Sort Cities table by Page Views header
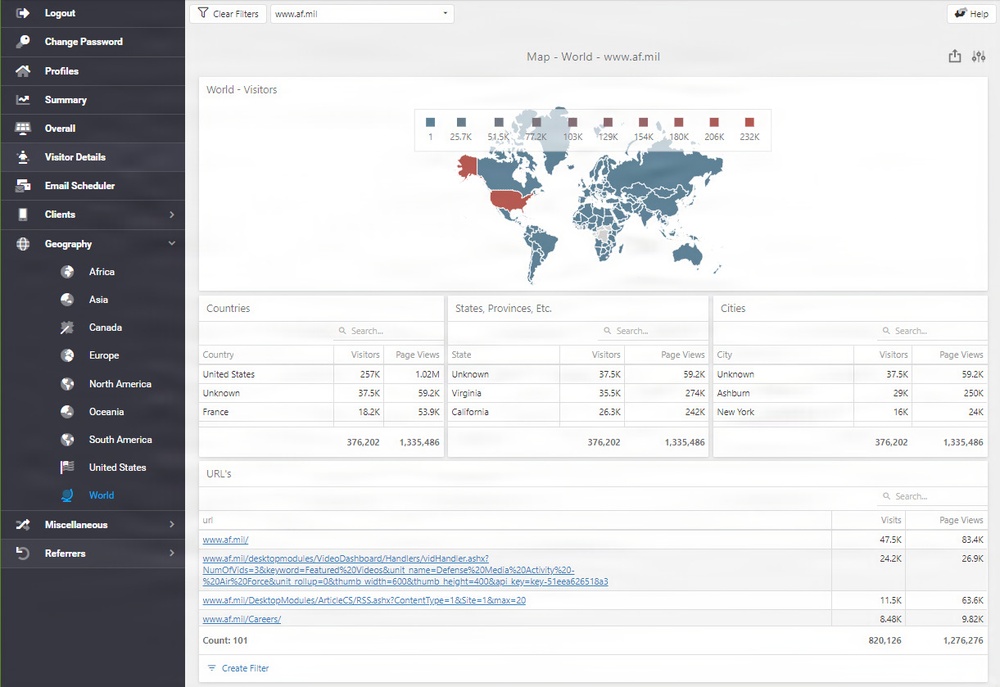 (961, 355)
